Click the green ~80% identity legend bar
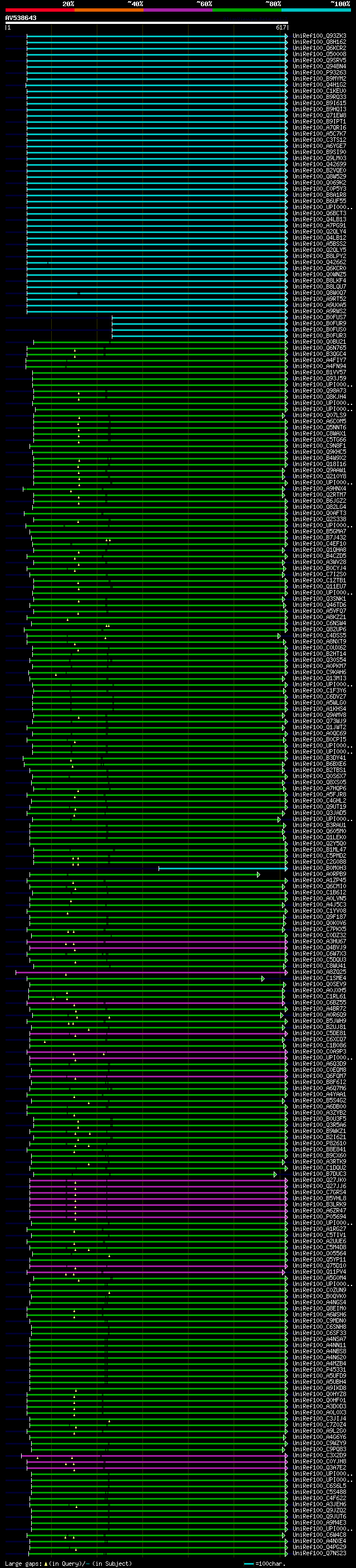This screenshot has height=1568, width=356. pyautogui.click(x=247, y=10)
